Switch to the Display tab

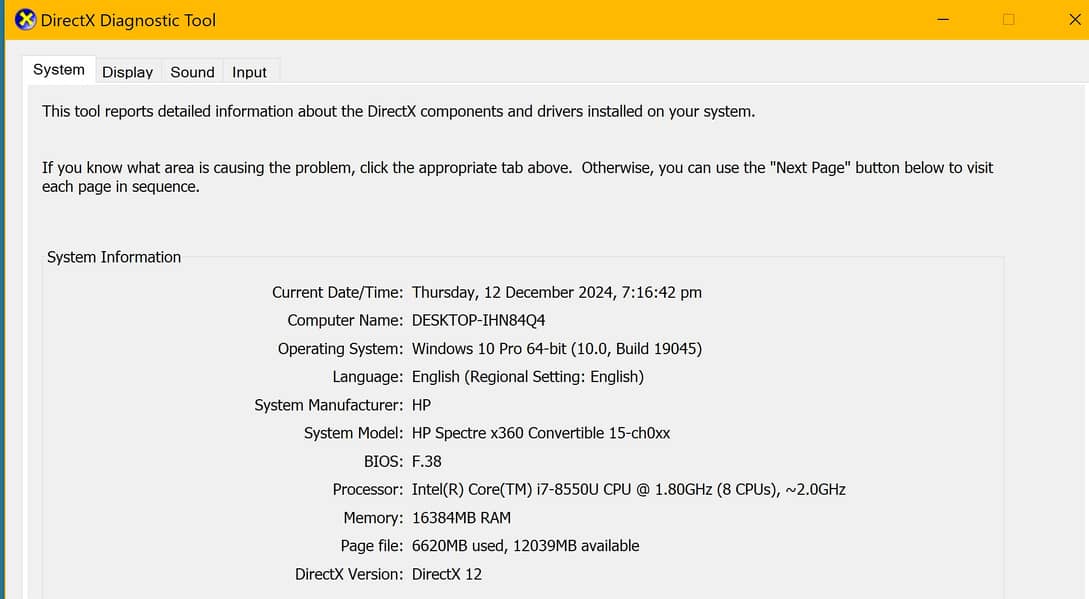[127, 72]
